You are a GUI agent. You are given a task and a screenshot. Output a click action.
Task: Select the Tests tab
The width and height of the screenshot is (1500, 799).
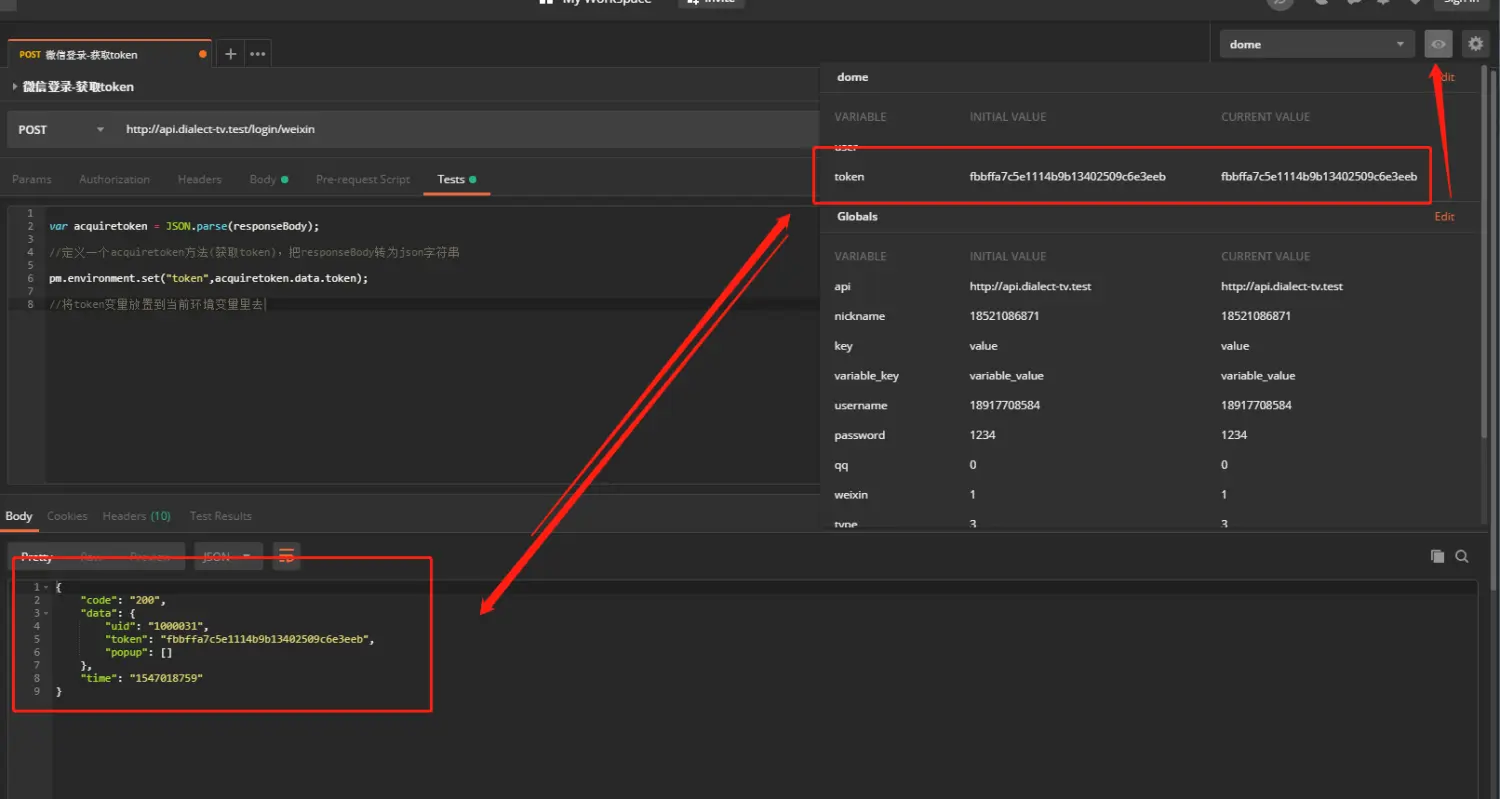tap(456, 179)
